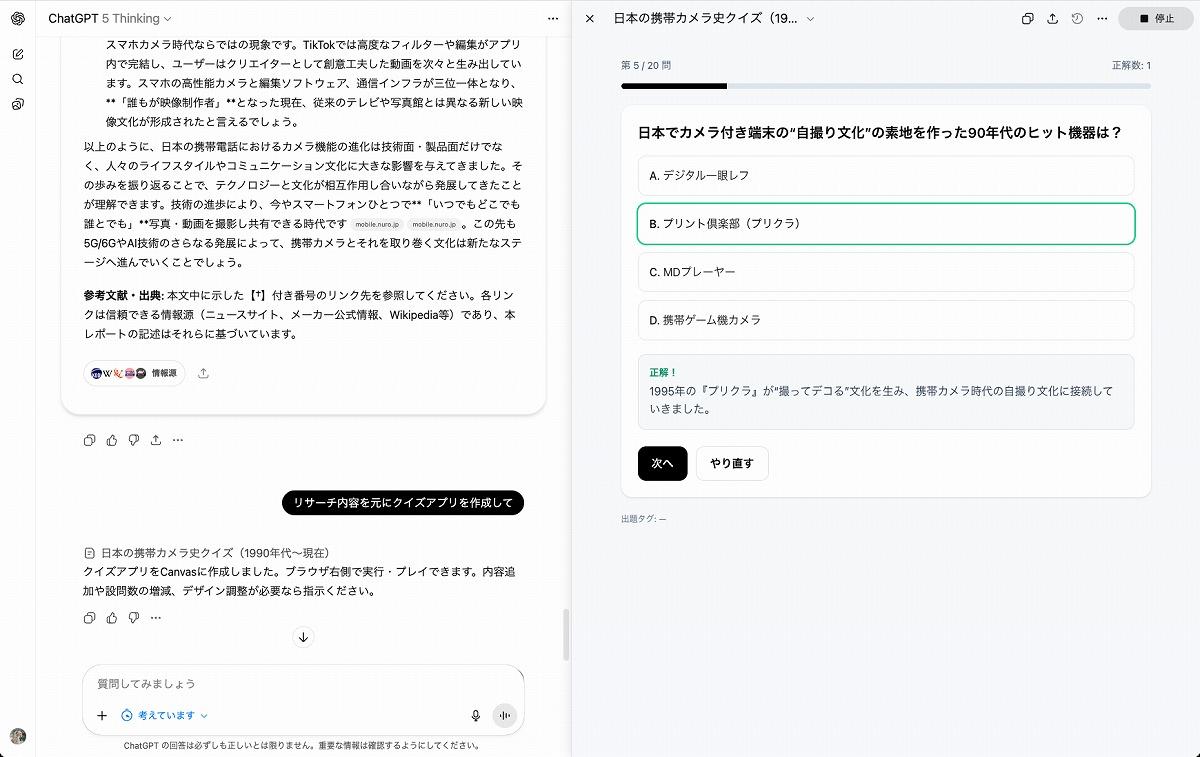Click thumbs up on the research response
Image resolution: width=1200 pixels, height=757 pixels.
(x=112, y=440)
